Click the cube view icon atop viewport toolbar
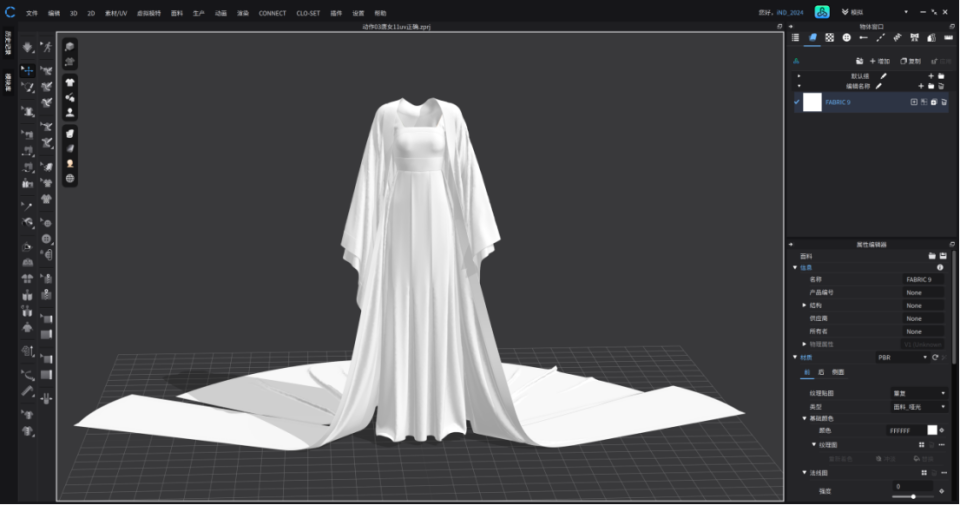 click(x=70, y=47)
